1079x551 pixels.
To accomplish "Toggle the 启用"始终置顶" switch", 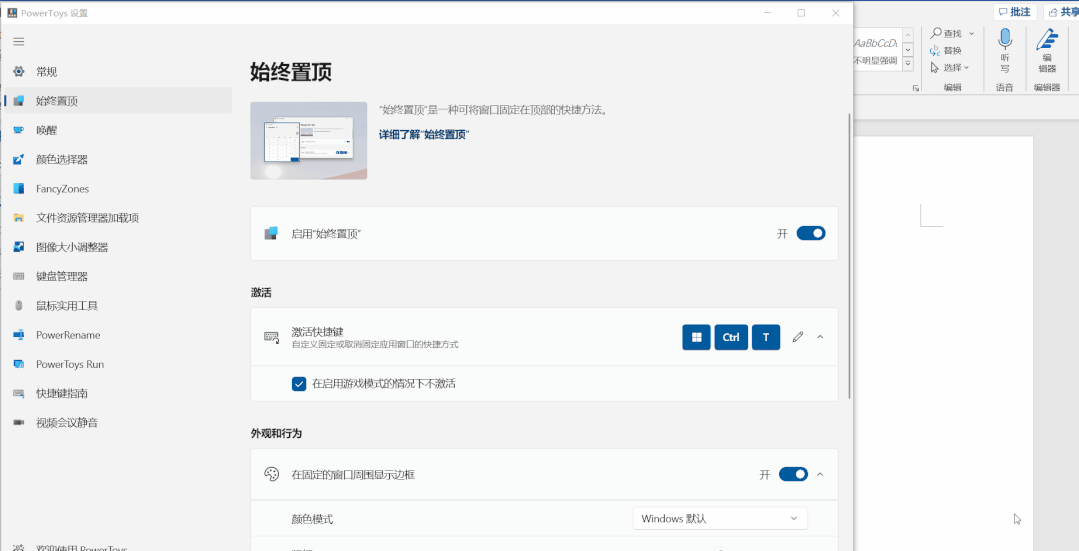I will click(811, 233).
